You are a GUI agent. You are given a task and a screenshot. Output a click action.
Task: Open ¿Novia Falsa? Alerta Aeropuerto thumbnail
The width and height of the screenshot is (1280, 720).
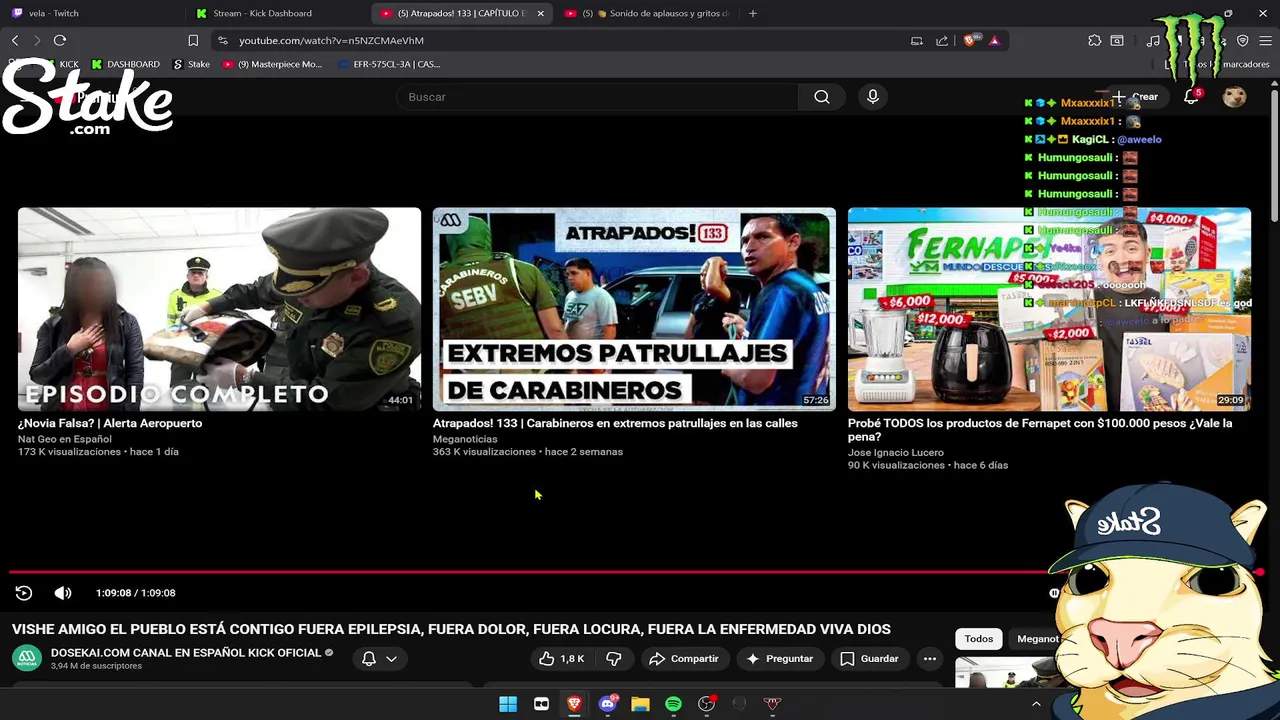pos(219,309)
